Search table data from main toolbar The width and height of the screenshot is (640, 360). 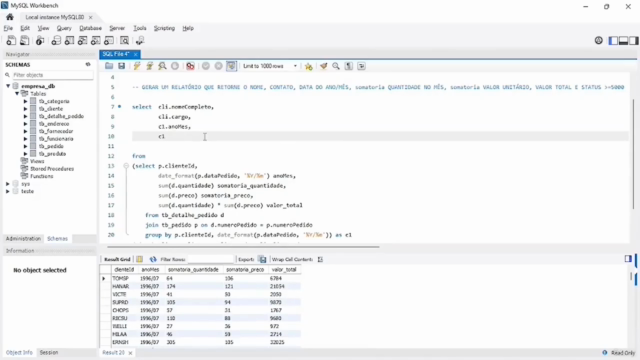pyautogui.click(x=124, y=40)
